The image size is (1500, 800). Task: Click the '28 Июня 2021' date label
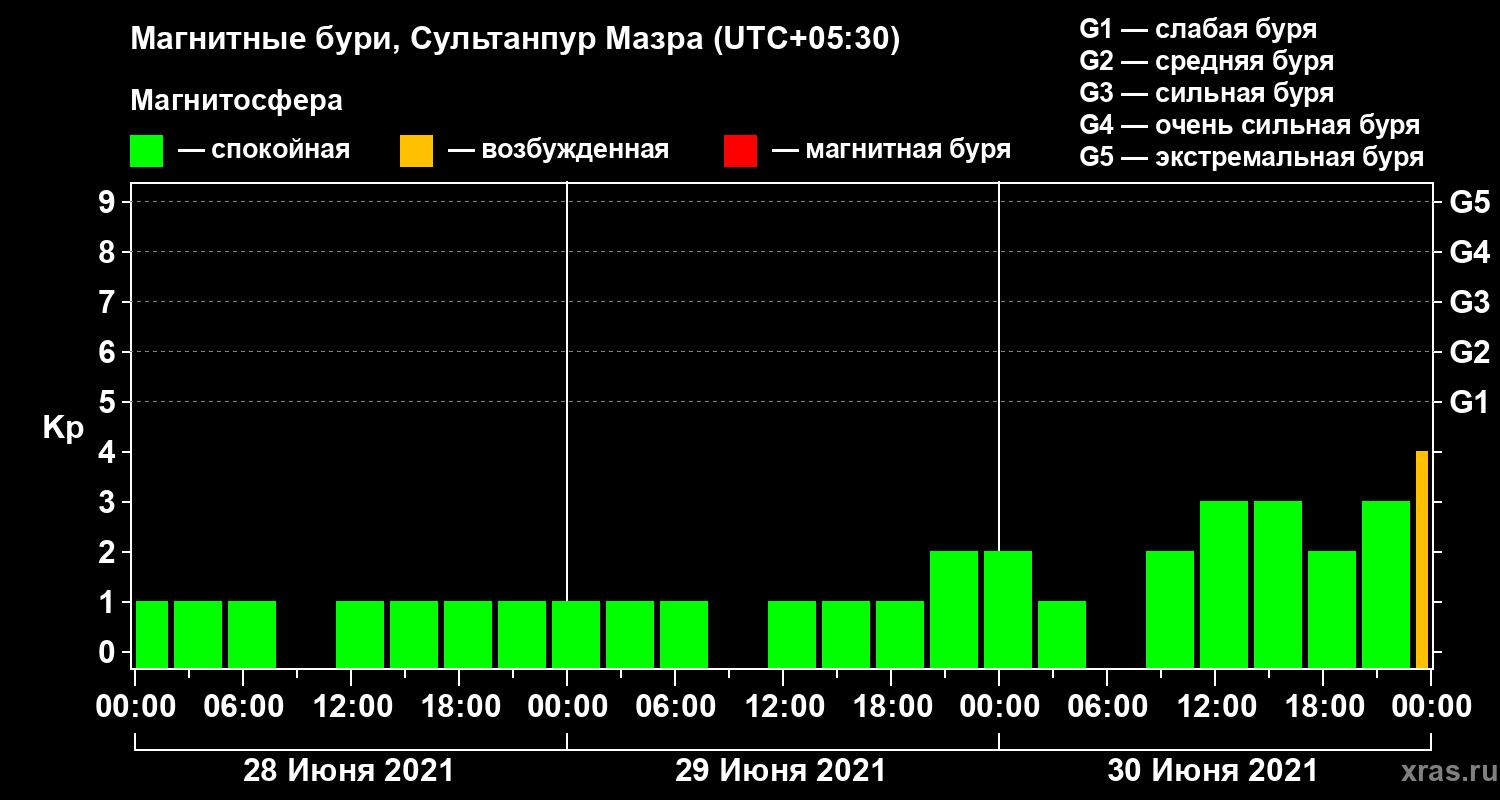[x=349, y=771]
